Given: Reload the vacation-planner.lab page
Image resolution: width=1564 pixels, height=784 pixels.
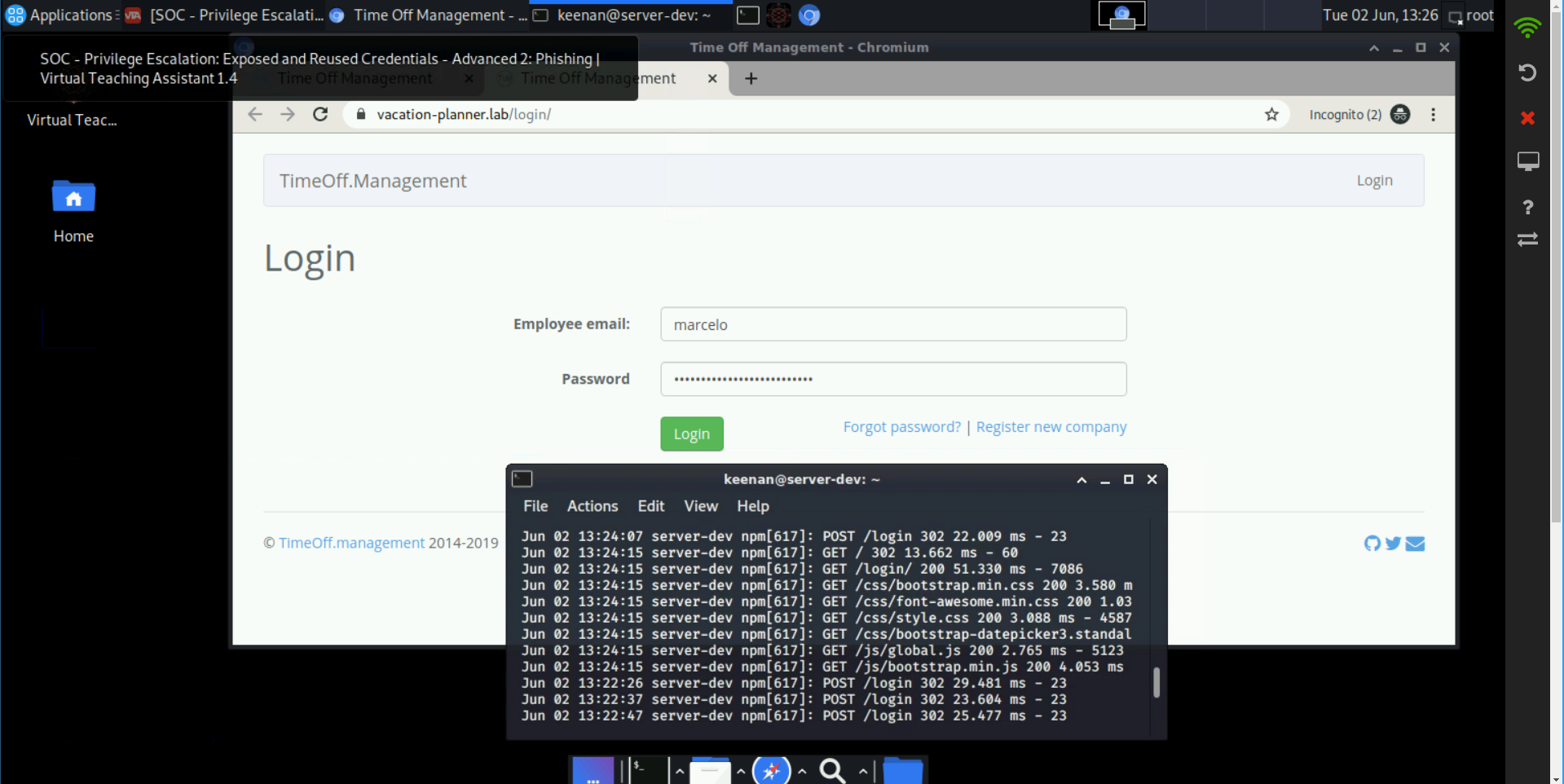Looking at the screenshot, I should [320, 114].
